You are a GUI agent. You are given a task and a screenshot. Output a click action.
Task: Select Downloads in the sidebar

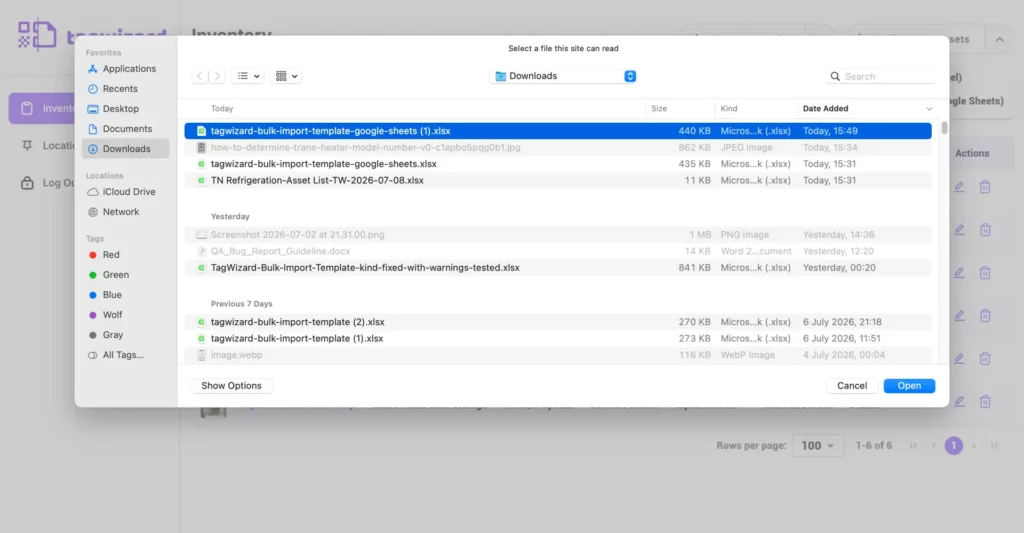(x=125, y=149)
